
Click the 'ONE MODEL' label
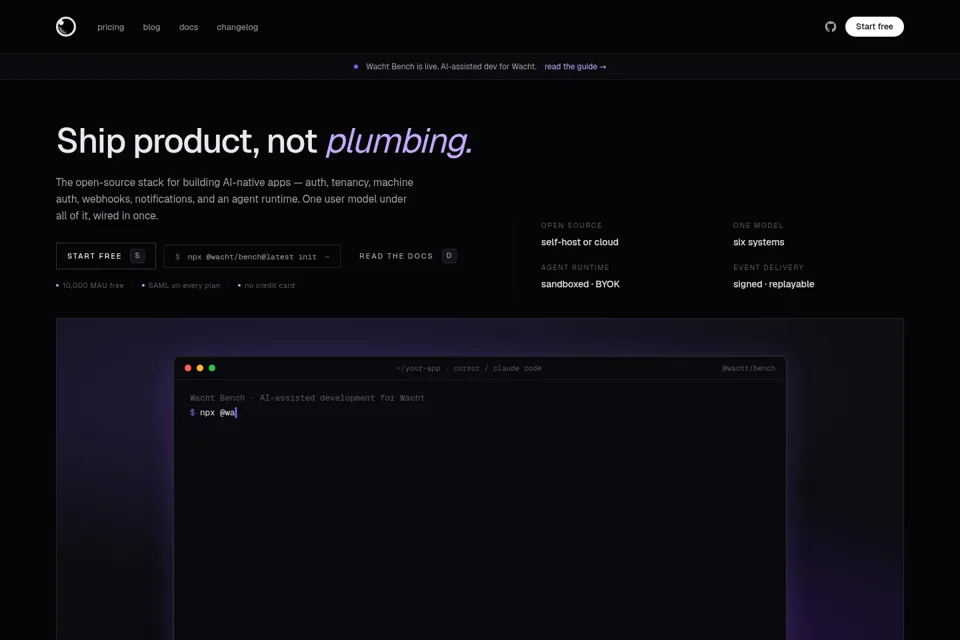[758, 225]
